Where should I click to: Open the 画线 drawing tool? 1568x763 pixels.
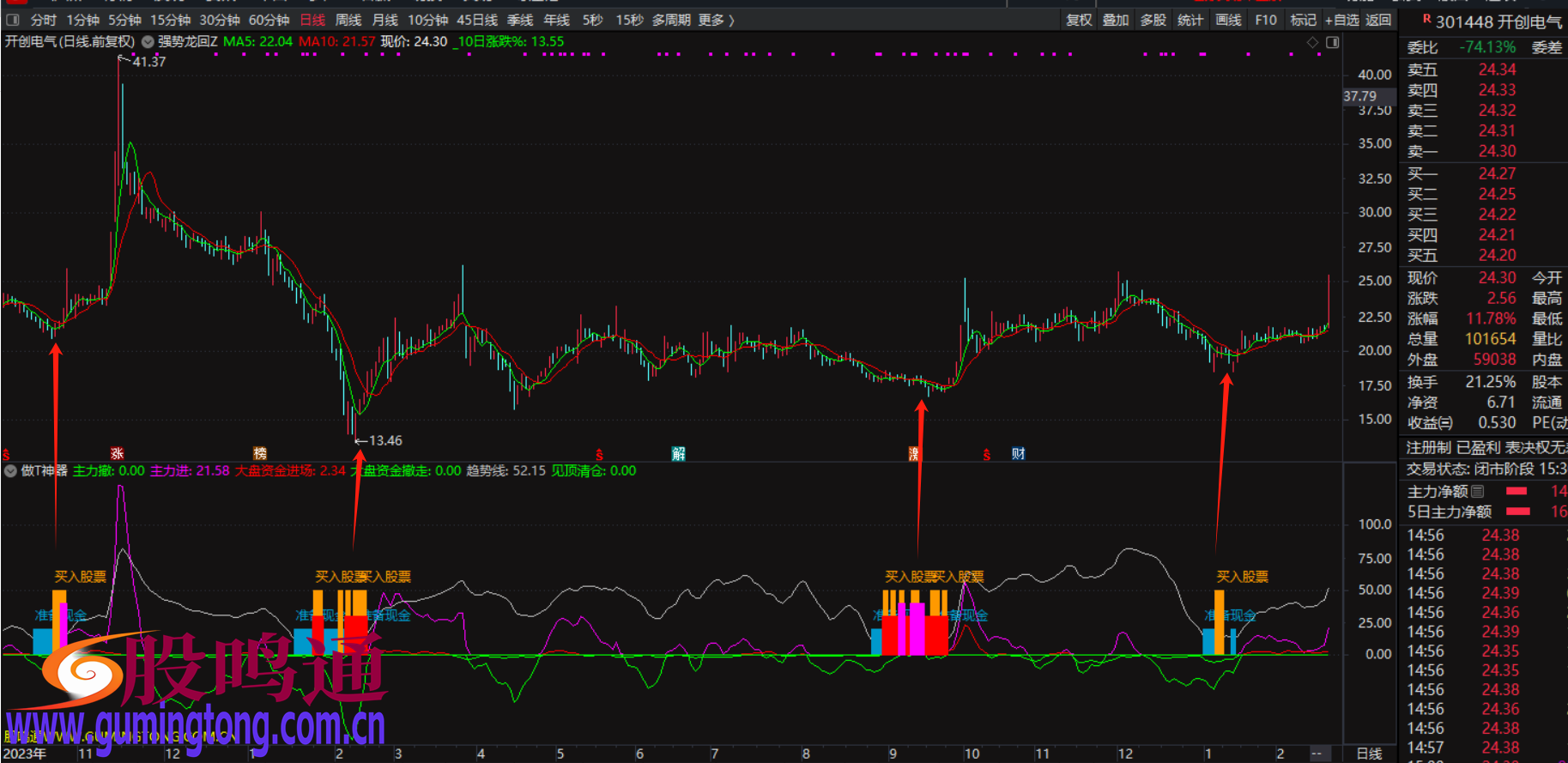pyautogui.click(x=1228, y=20)
